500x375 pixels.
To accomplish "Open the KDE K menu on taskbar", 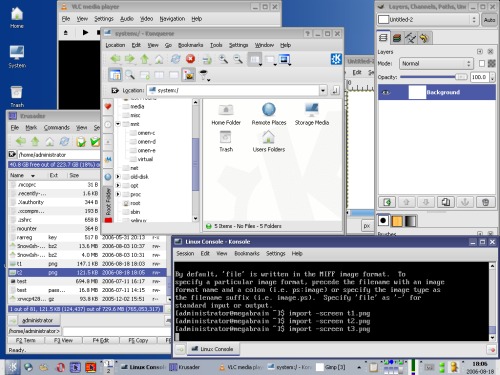I will tap(12, 367).
